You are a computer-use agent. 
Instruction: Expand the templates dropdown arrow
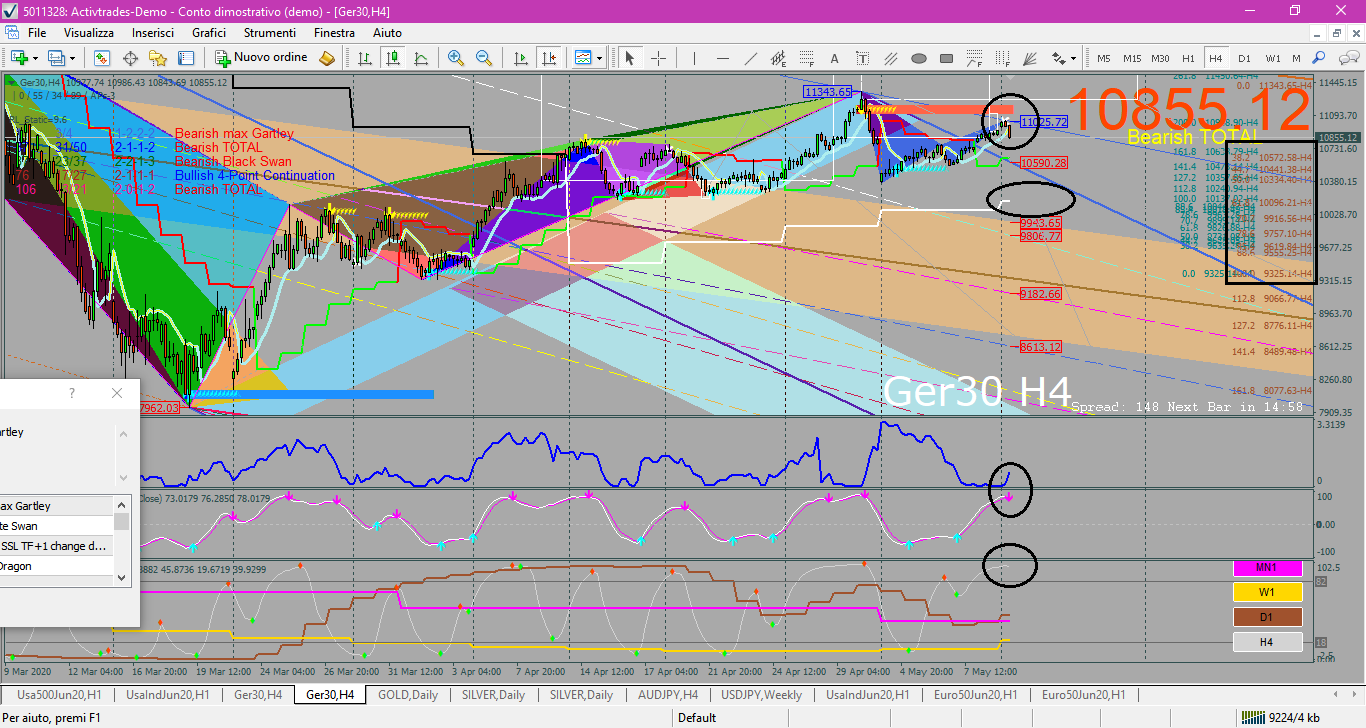pyautogui.click(x=599, y=58)
